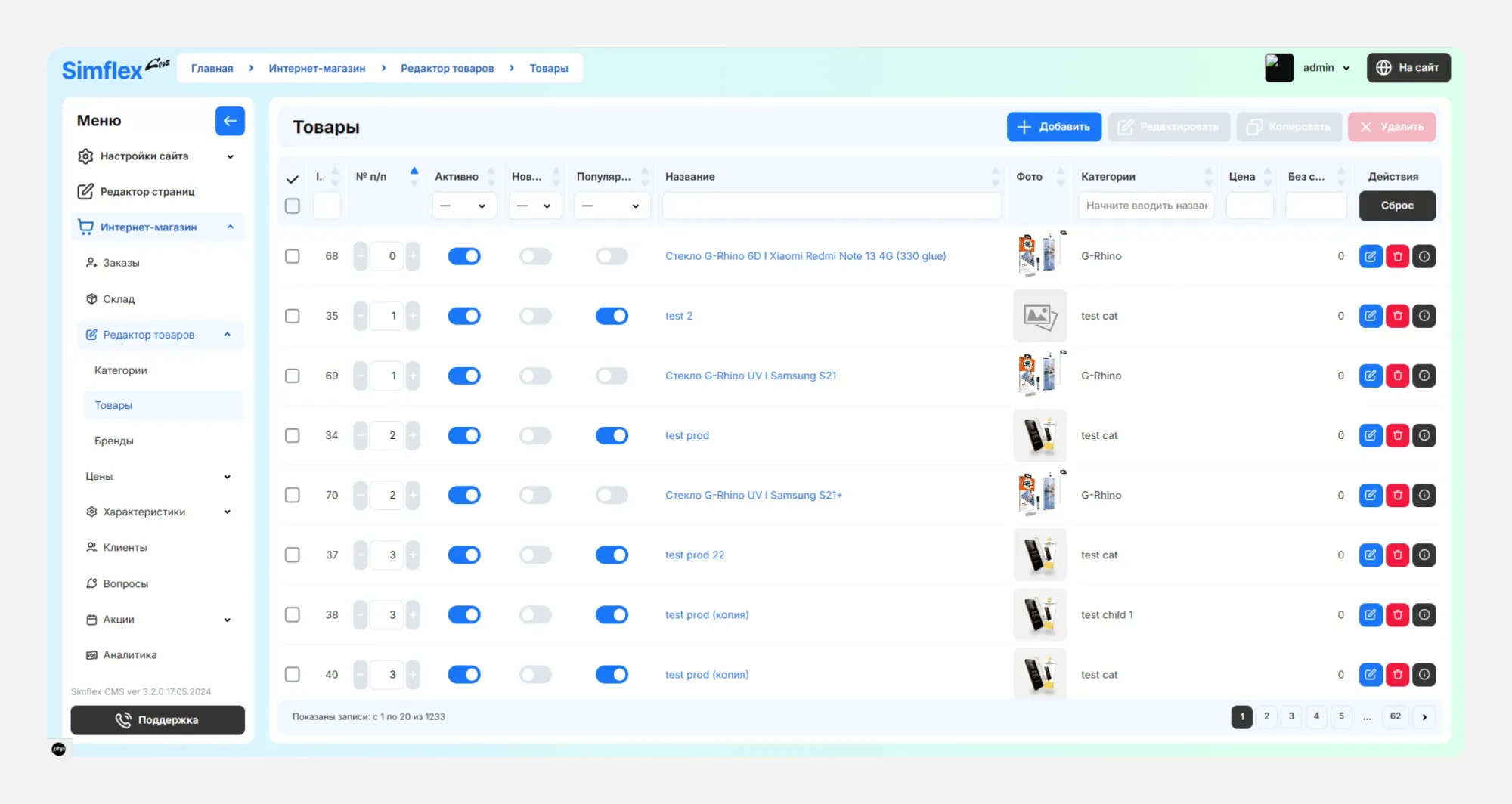Open the photo thumbnail for 'test prod'
The width and height of the screenshot is (1512, 804).
[1039, 435]
